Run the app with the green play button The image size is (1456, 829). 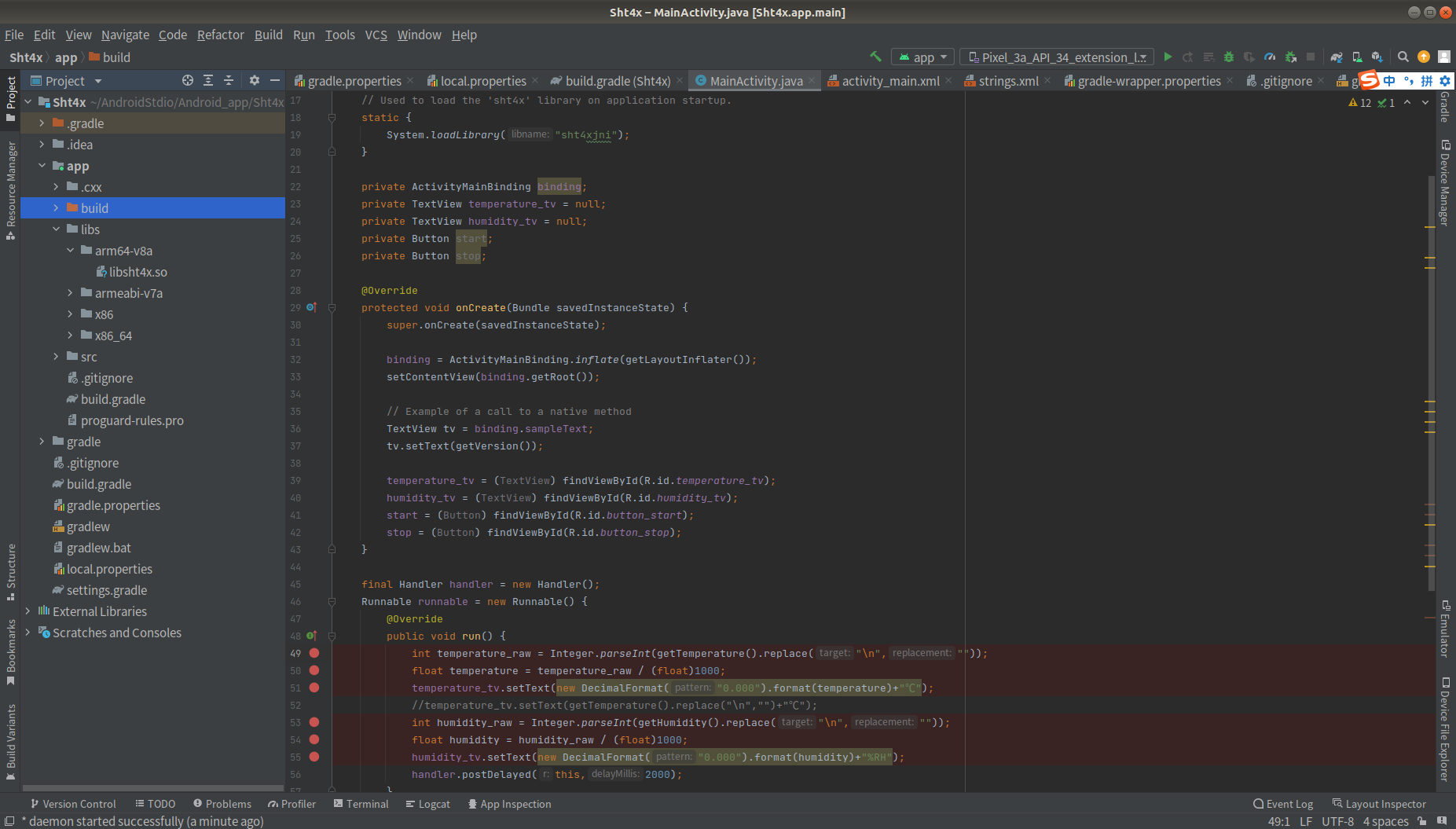pos(1168,57)
